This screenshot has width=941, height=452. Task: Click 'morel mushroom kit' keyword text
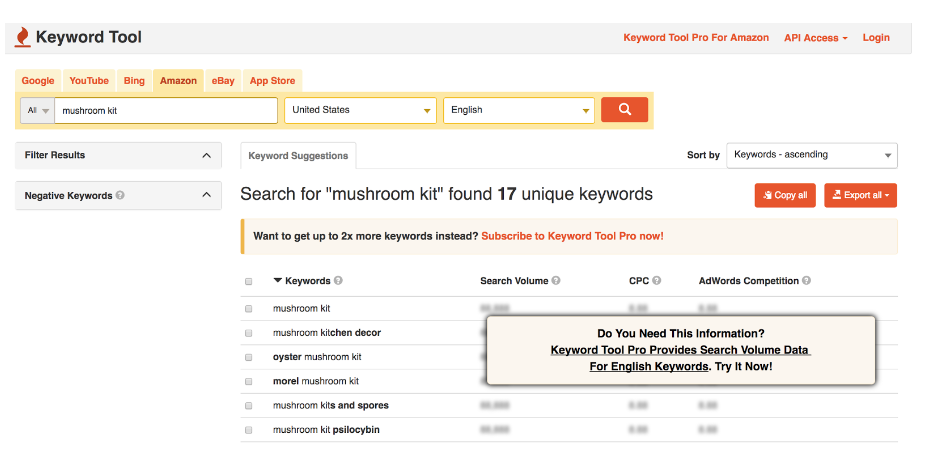tap(316, 381)
